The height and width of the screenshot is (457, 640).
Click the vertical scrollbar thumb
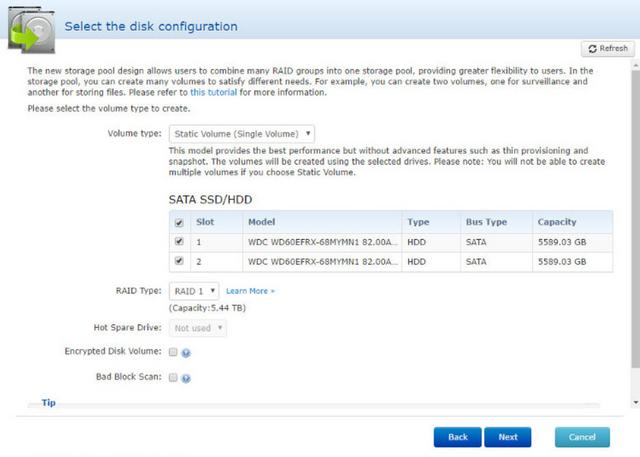click(x=636, y=218)
